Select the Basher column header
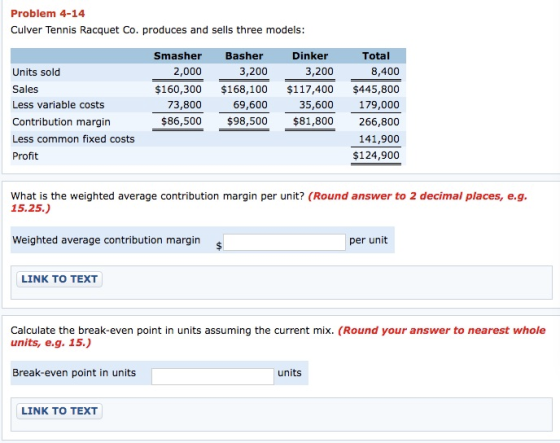The height and width of the screenshot is (443, 560). click(244, 56)
